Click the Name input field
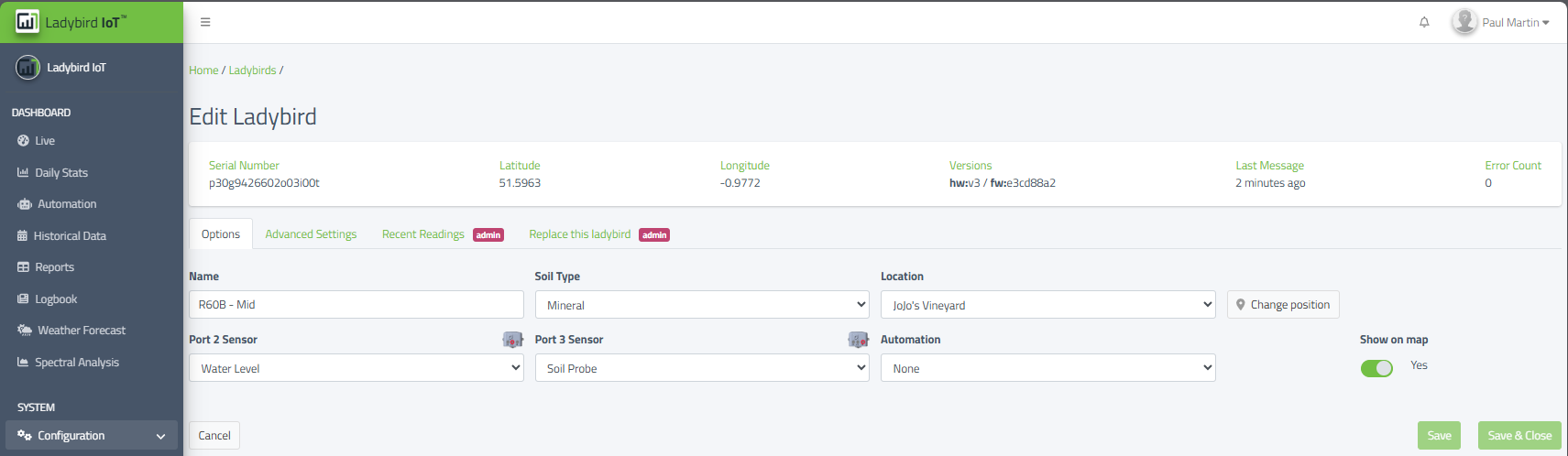This screenshot has width=1568, height=456. (356, 305)
